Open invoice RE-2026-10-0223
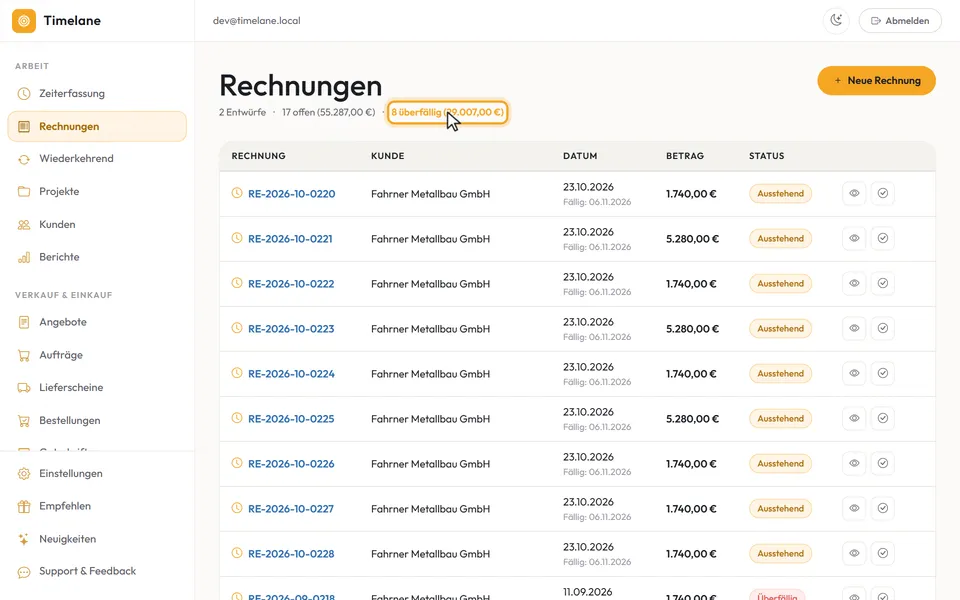The width and height of the screenshot is (960, 600). tap(291, 329)
